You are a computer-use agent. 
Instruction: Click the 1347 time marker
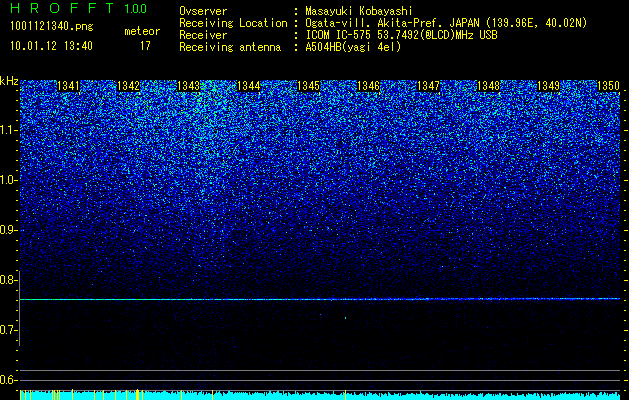[x=428, y=86]
